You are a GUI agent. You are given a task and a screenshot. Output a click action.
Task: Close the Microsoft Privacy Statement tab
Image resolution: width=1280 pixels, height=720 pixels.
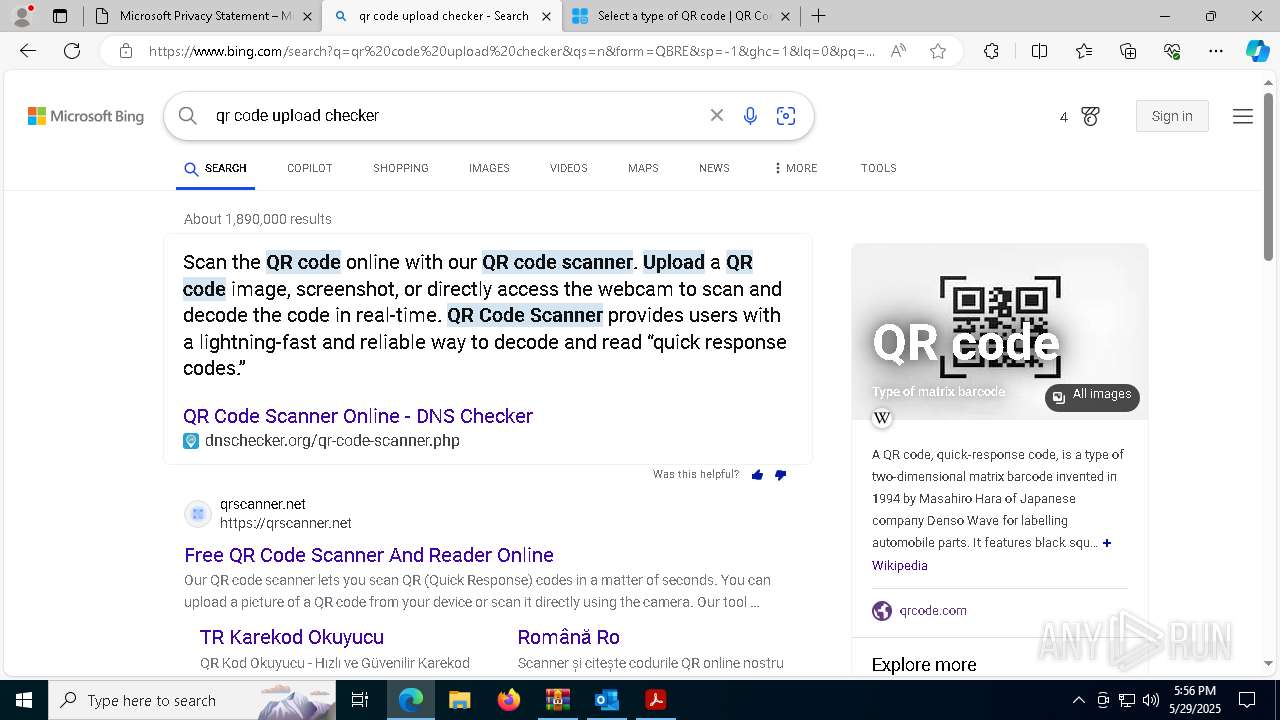307,16
